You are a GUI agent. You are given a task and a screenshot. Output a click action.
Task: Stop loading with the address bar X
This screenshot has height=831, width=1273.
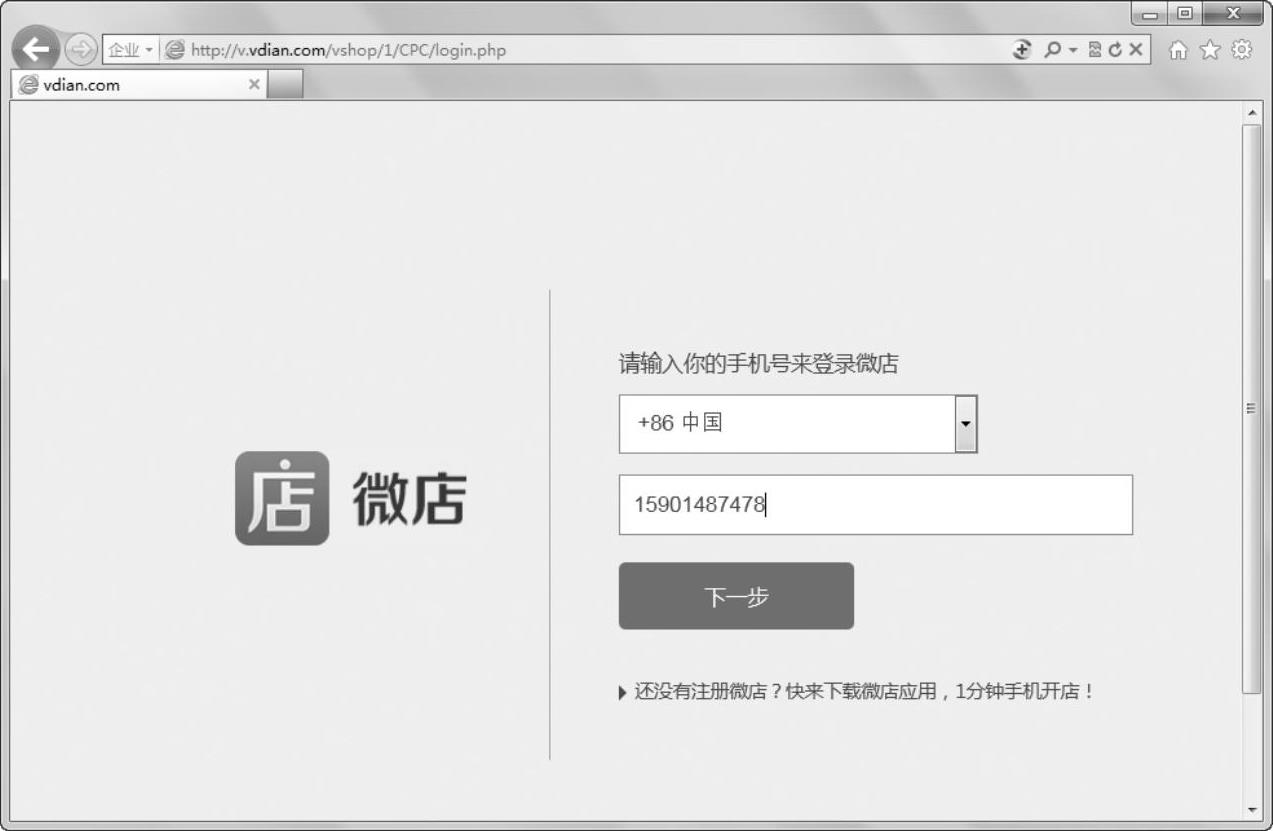click(1135, 49)
